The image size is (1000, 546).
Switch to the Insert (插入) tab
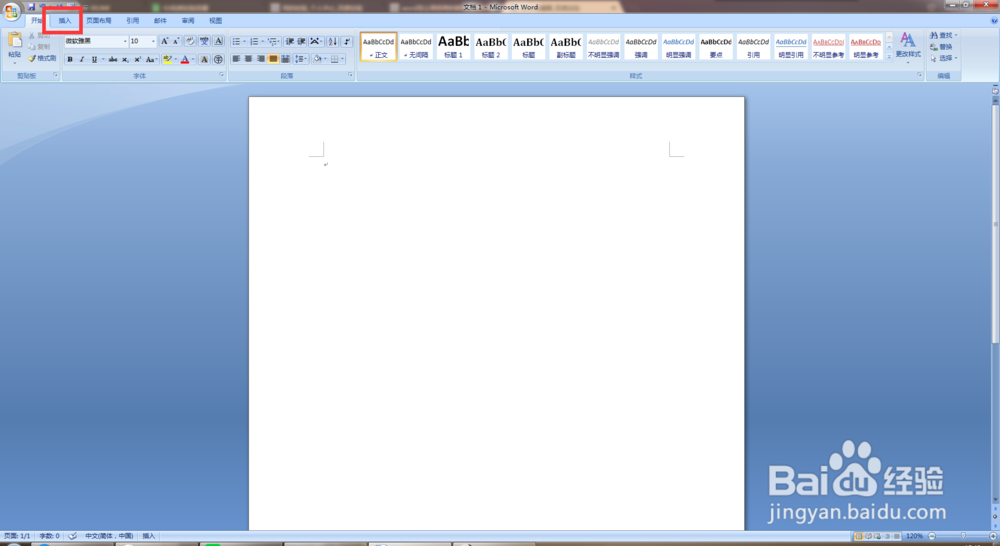click(65, 21)
